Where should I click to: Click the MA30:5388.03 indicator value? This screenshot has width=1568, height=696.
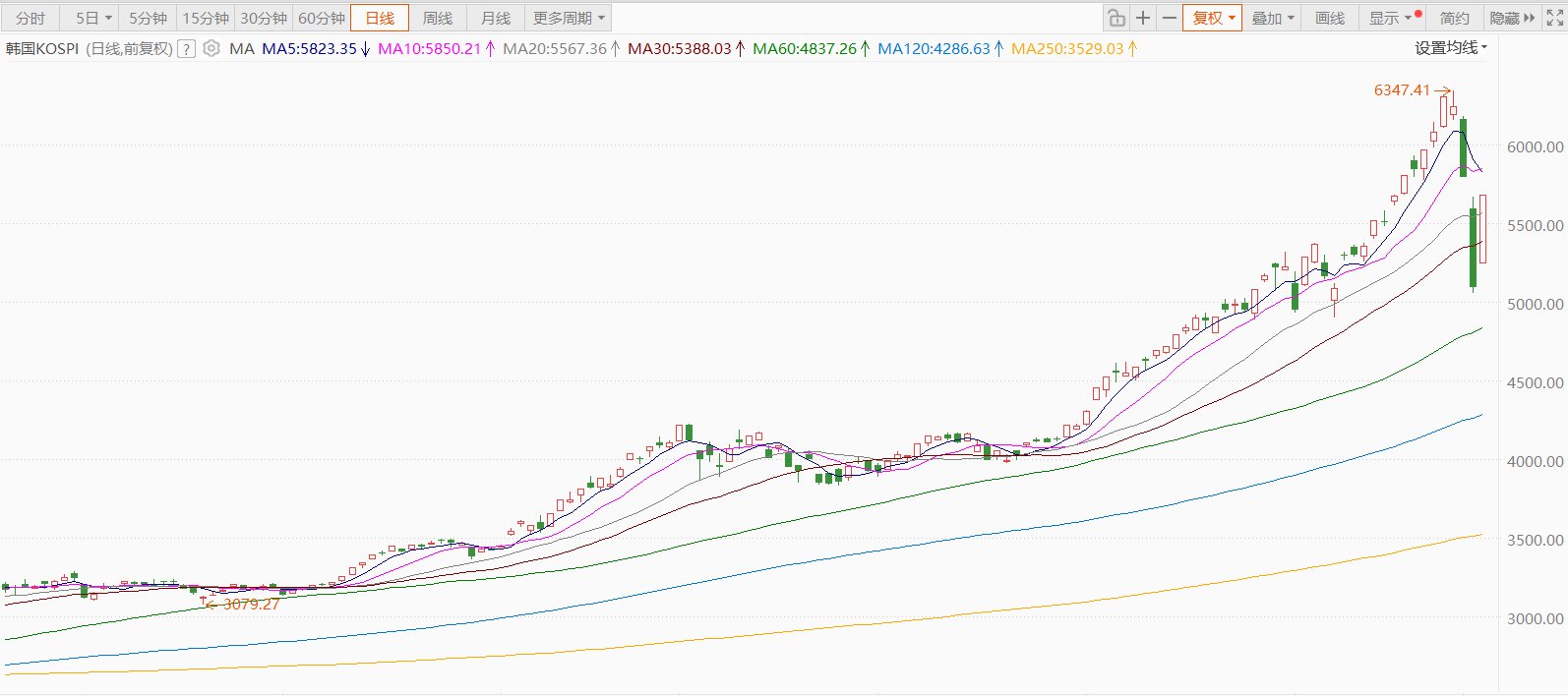click(680, 48)
